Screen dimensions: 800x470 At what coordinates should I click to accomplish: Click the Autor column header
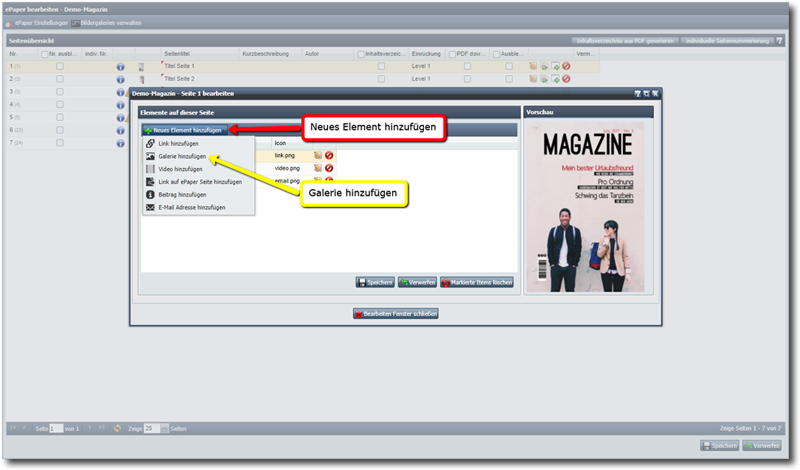pyautogui.click(x=328, y=54)
